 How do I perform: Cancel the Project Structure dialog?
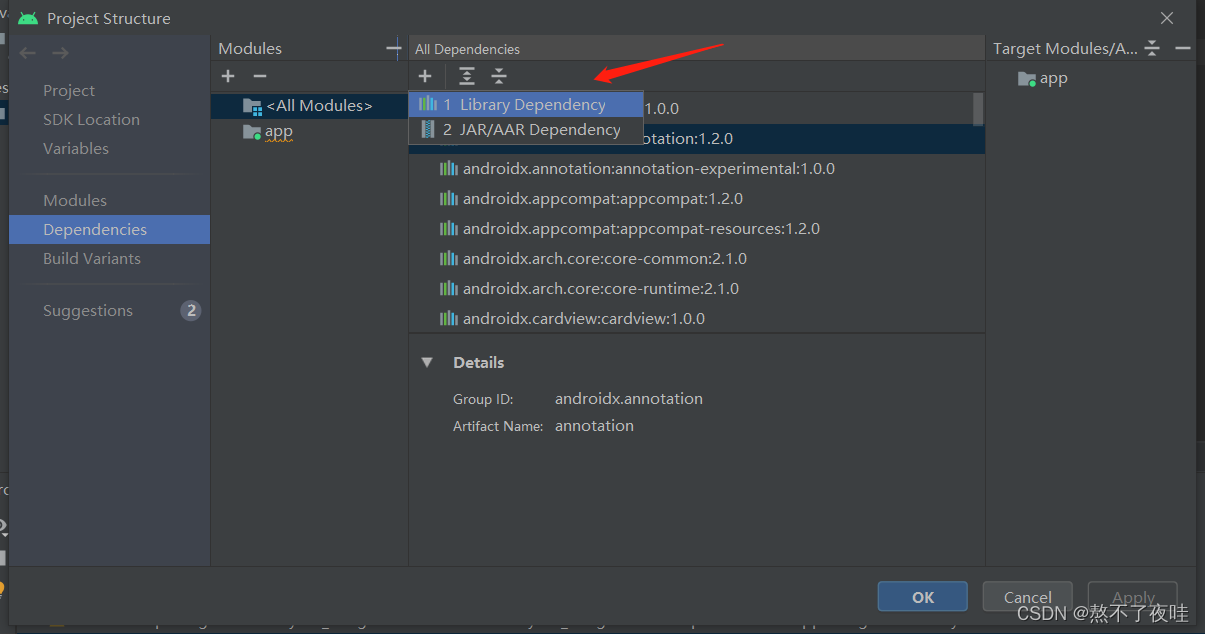coord(1027,596)
